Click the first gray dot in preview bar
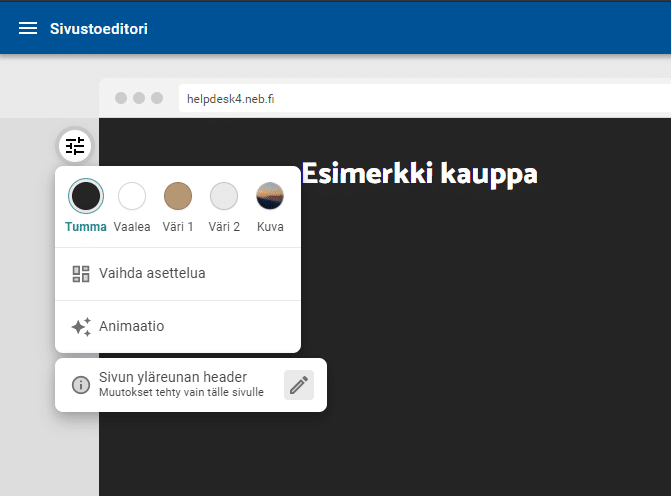Viewport: 671px width, 496px height. pyautogui.click(x=121, y=98)
